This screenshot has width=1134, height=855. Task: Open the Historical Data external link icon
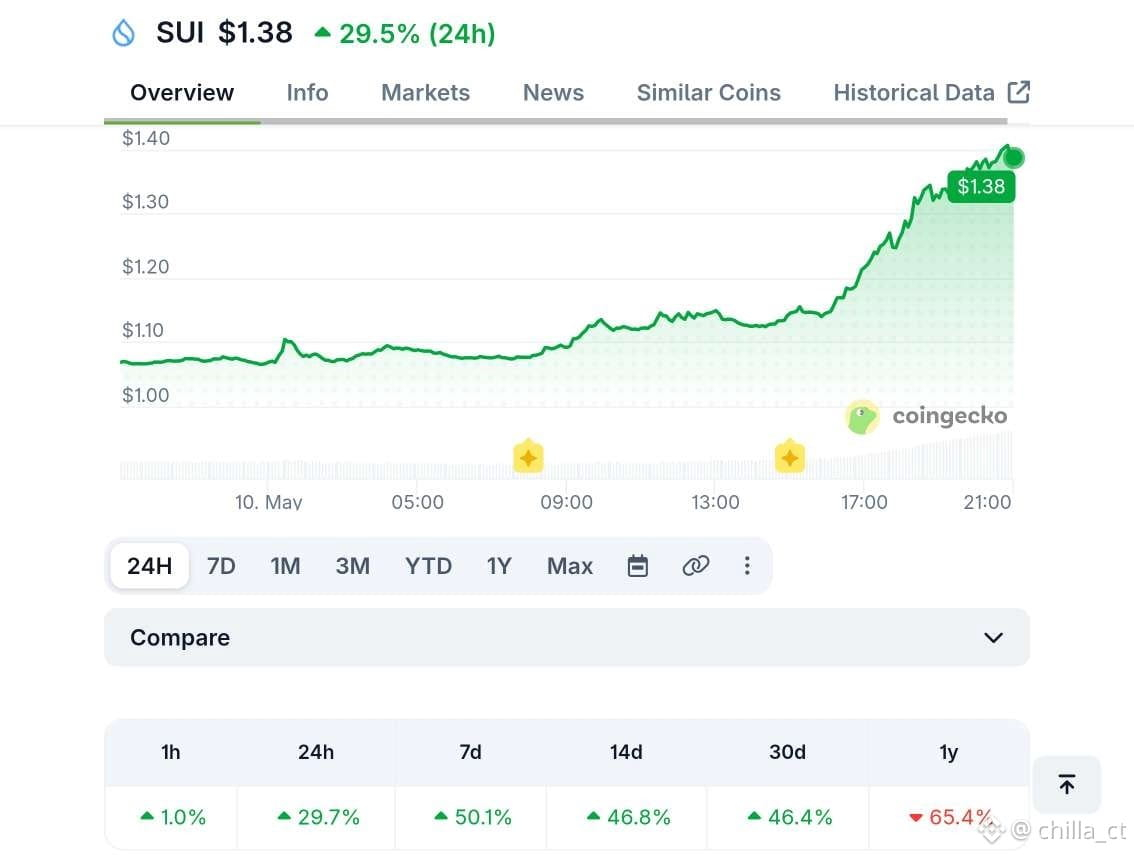point(1018,92)
